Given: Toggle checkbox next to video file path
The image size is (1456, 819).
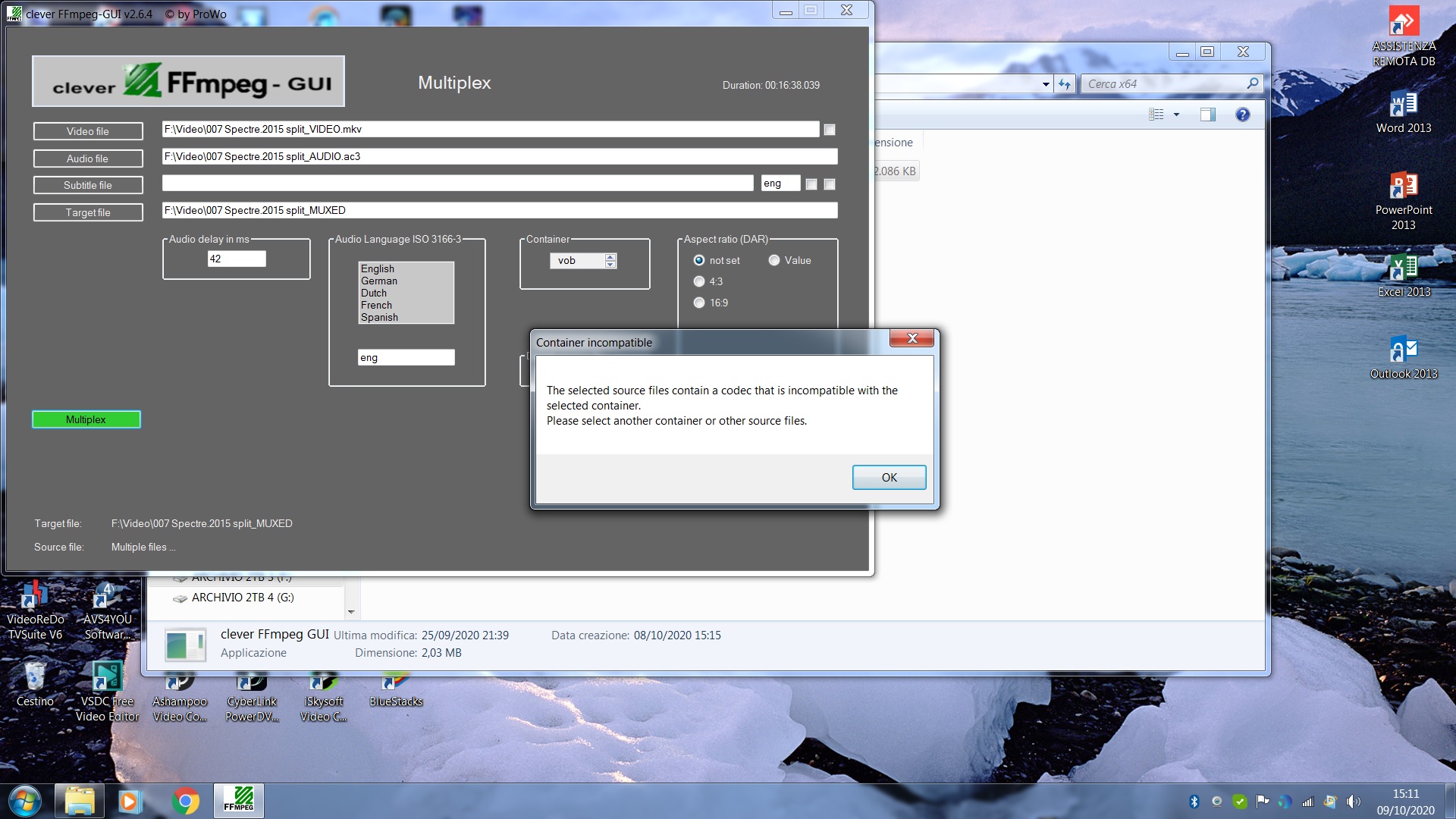Looking at the screenshot, I should pos(830,130).
